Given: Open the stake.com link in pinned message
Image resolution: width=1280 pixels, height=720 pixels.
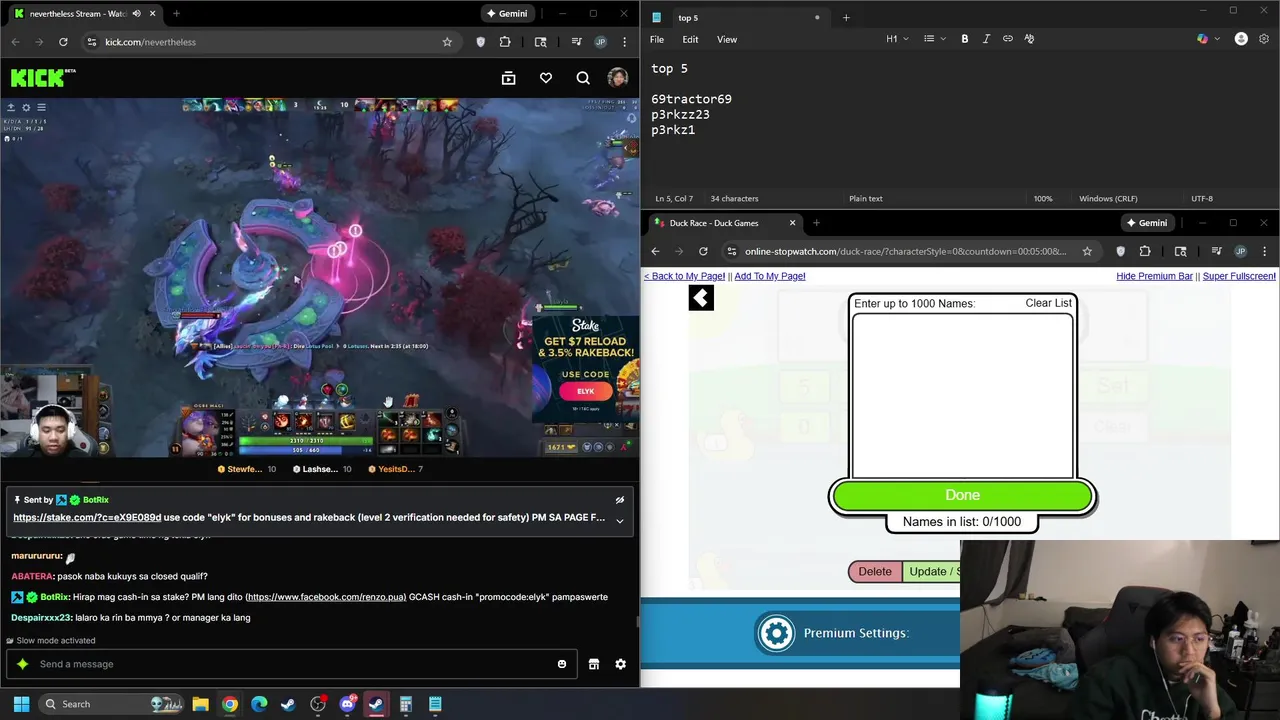Looking at the screenshot, I should (x=87, y=518).
